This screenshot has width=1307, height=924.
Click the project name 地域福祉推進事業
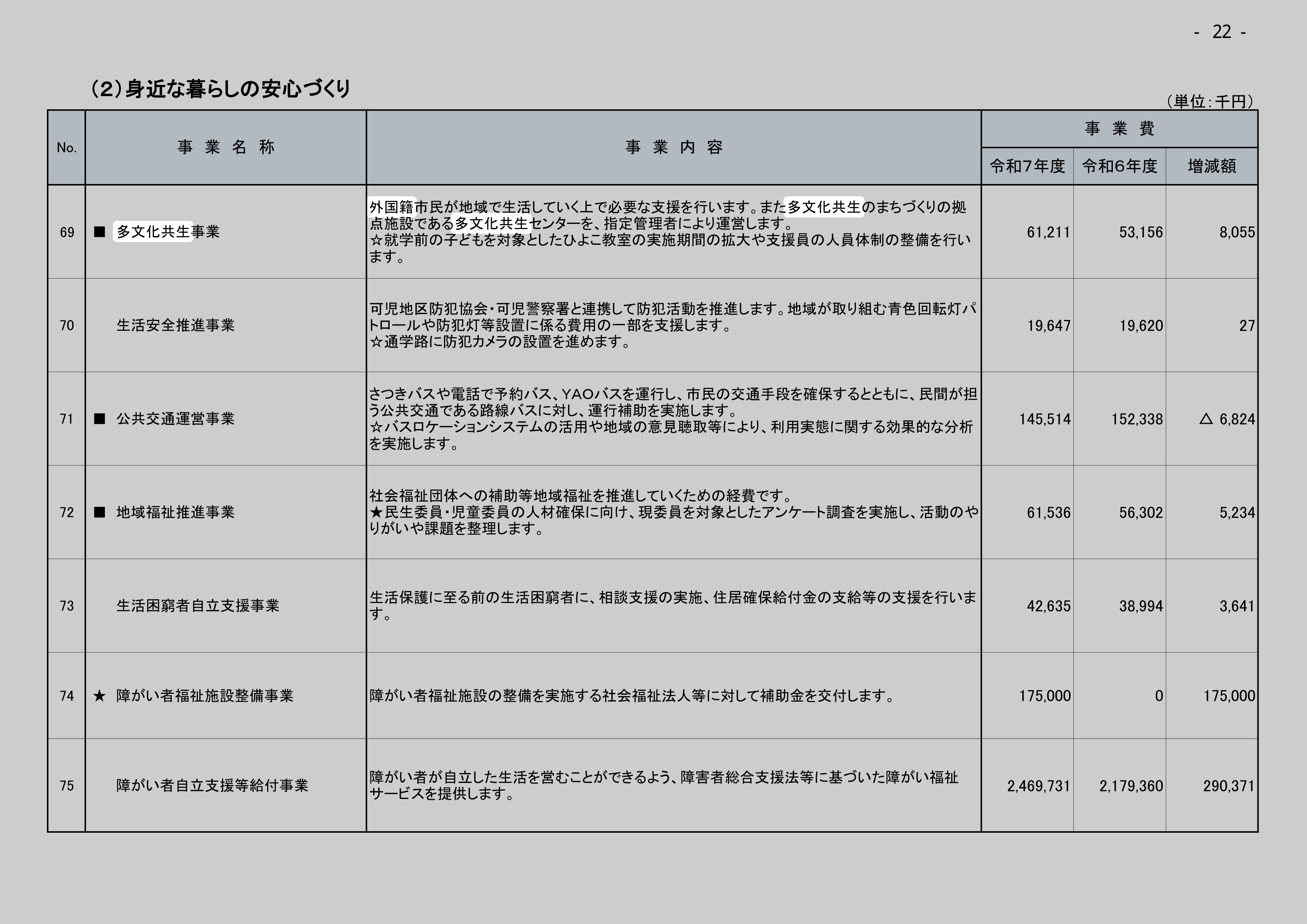point(175,512)
